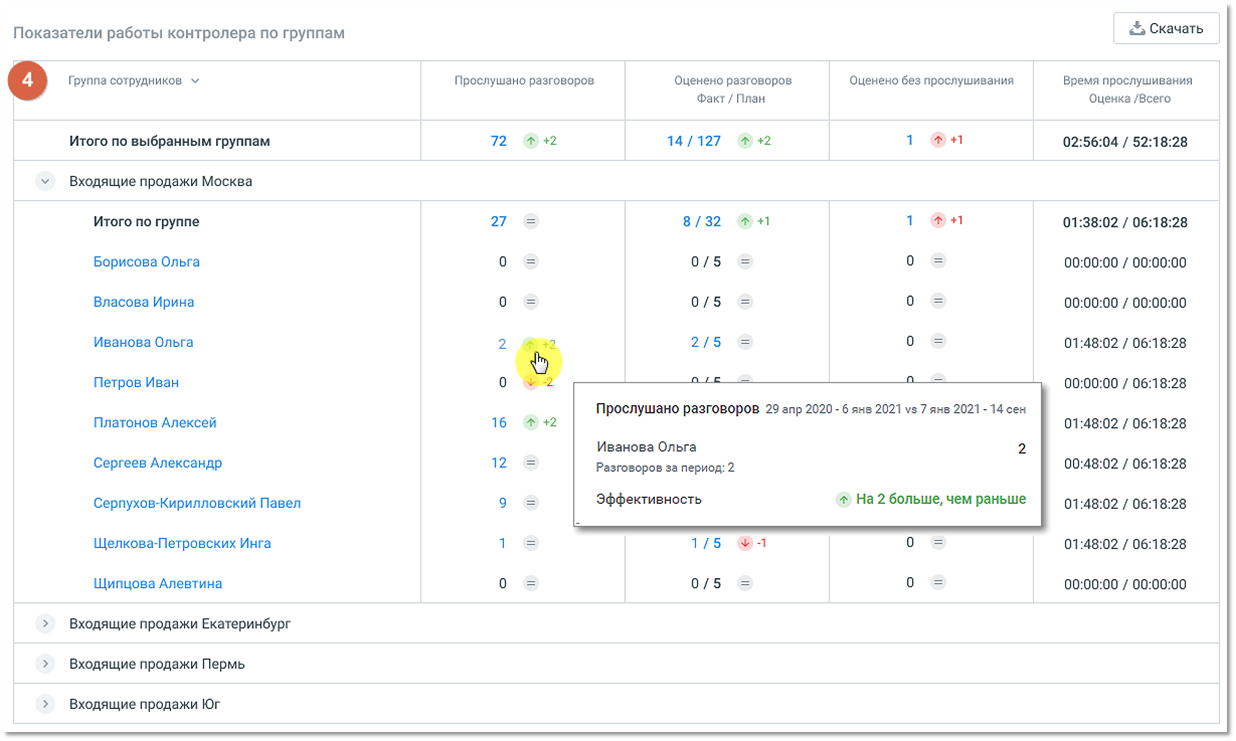Viewport: 1236px width, 741px height.
Task: Click equals indicator next to Борисова Ольга's listened count
Action: [x=531, y=262]
